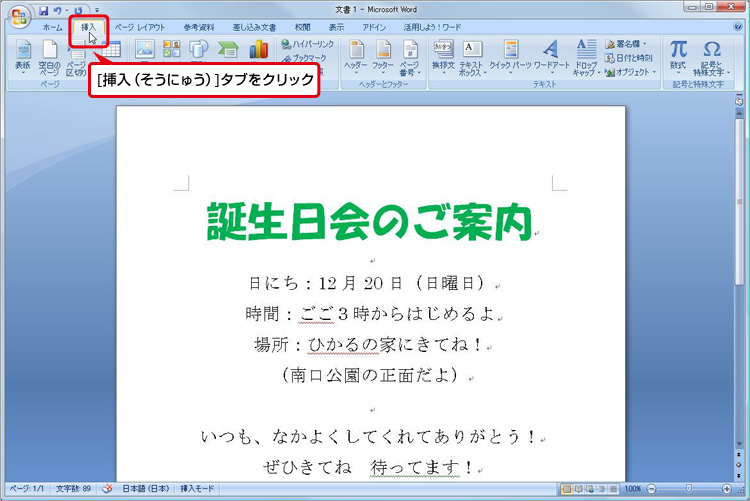The height and width of the screenshot is (501, 750).
Task: Open the Shapes gallery
Action: [199, 50]
